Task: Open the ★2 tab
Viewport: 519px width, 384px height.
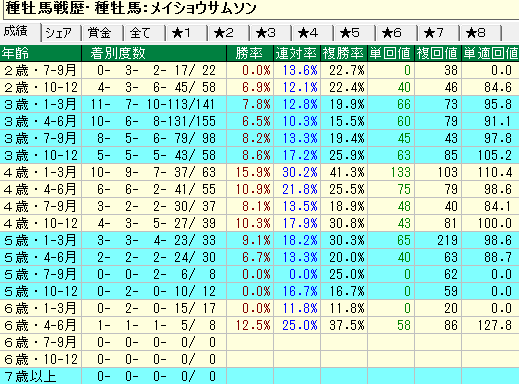Action: 229,33
